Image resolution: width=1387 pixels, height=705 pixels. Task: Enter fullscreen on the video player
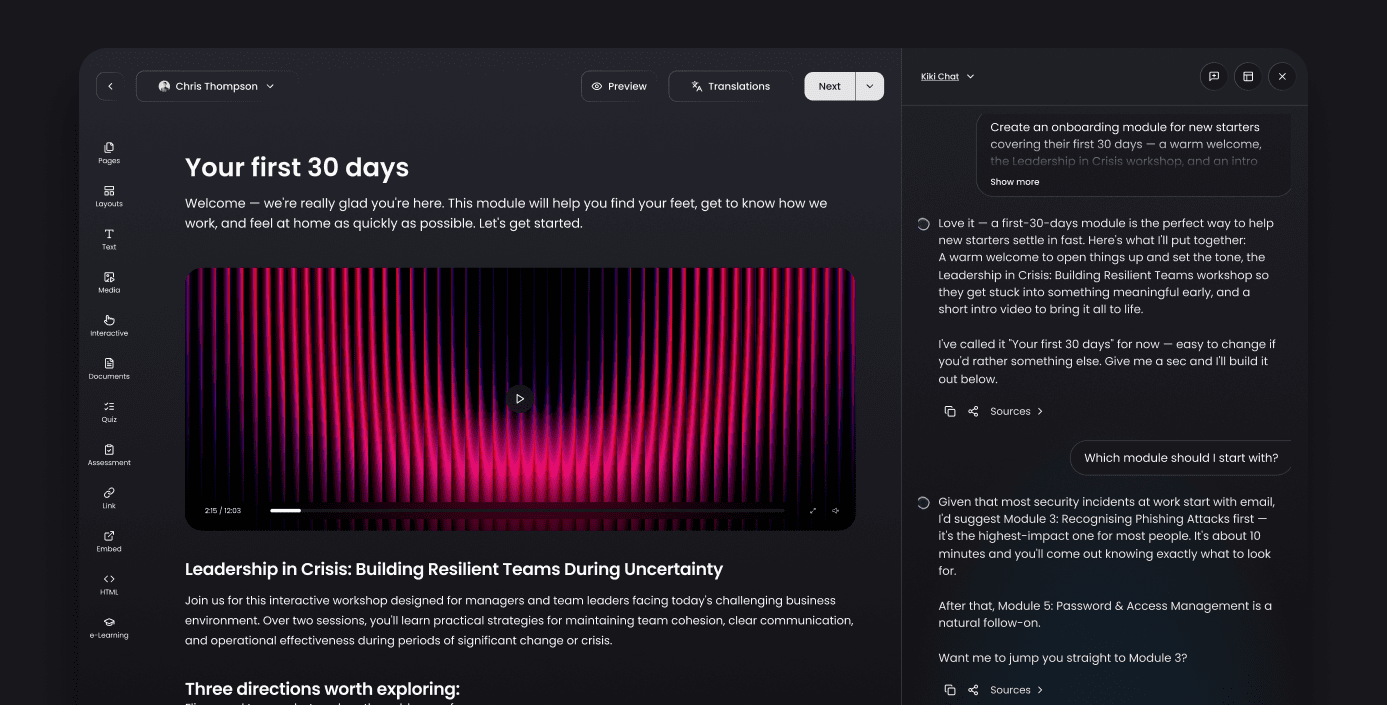click(x=813, y=511)
